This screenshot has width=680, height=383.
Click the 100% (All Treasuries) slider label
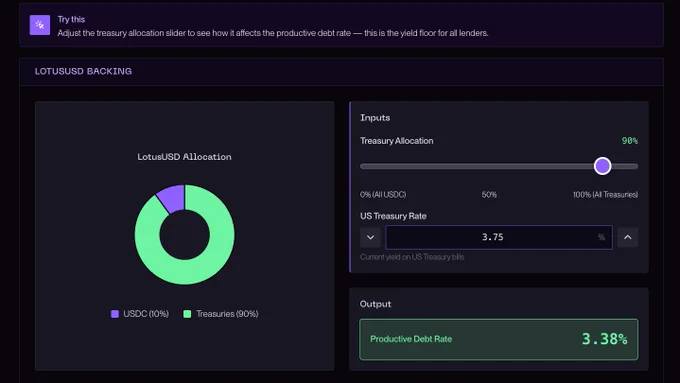(605, 194)
